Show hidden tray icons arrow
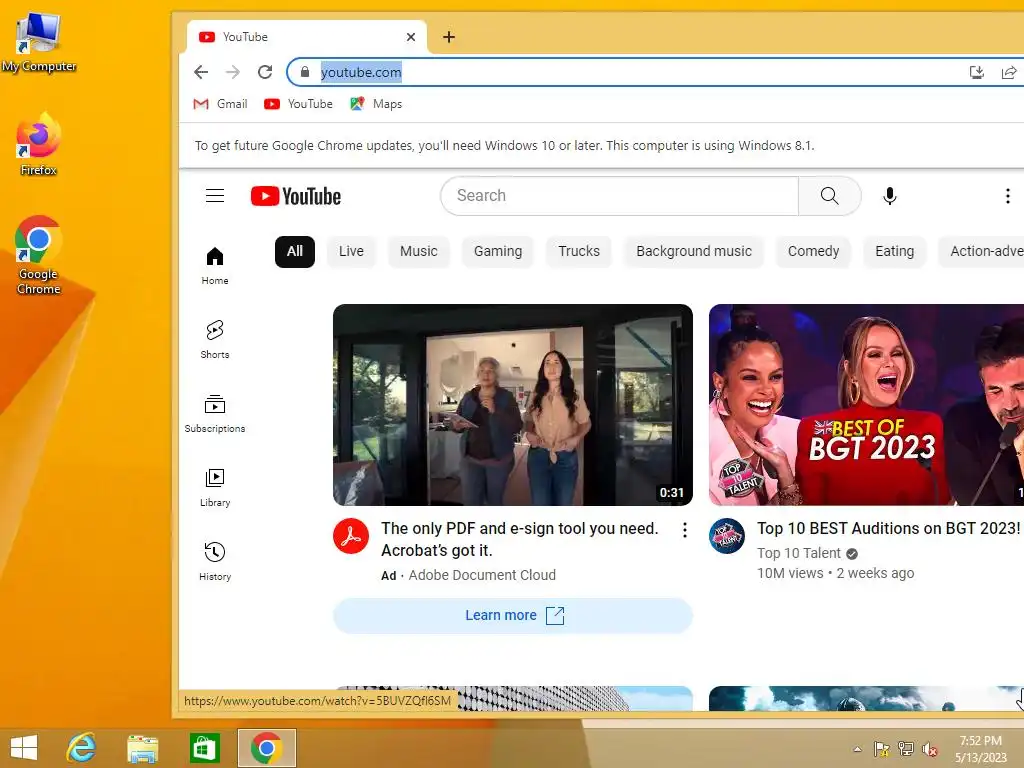Screen dimensions: 1024x768 (x=857, y=749)
